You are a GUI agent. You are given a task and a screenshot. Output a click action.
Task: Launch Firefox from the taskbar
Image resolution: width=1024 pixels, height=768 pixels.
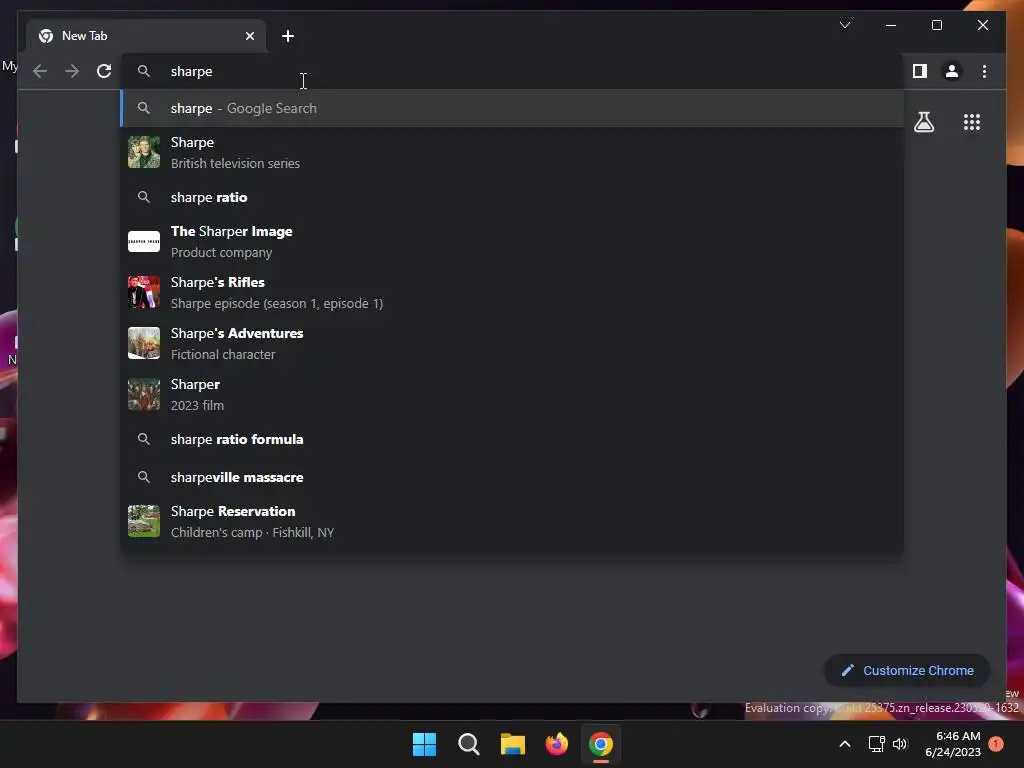556,744
